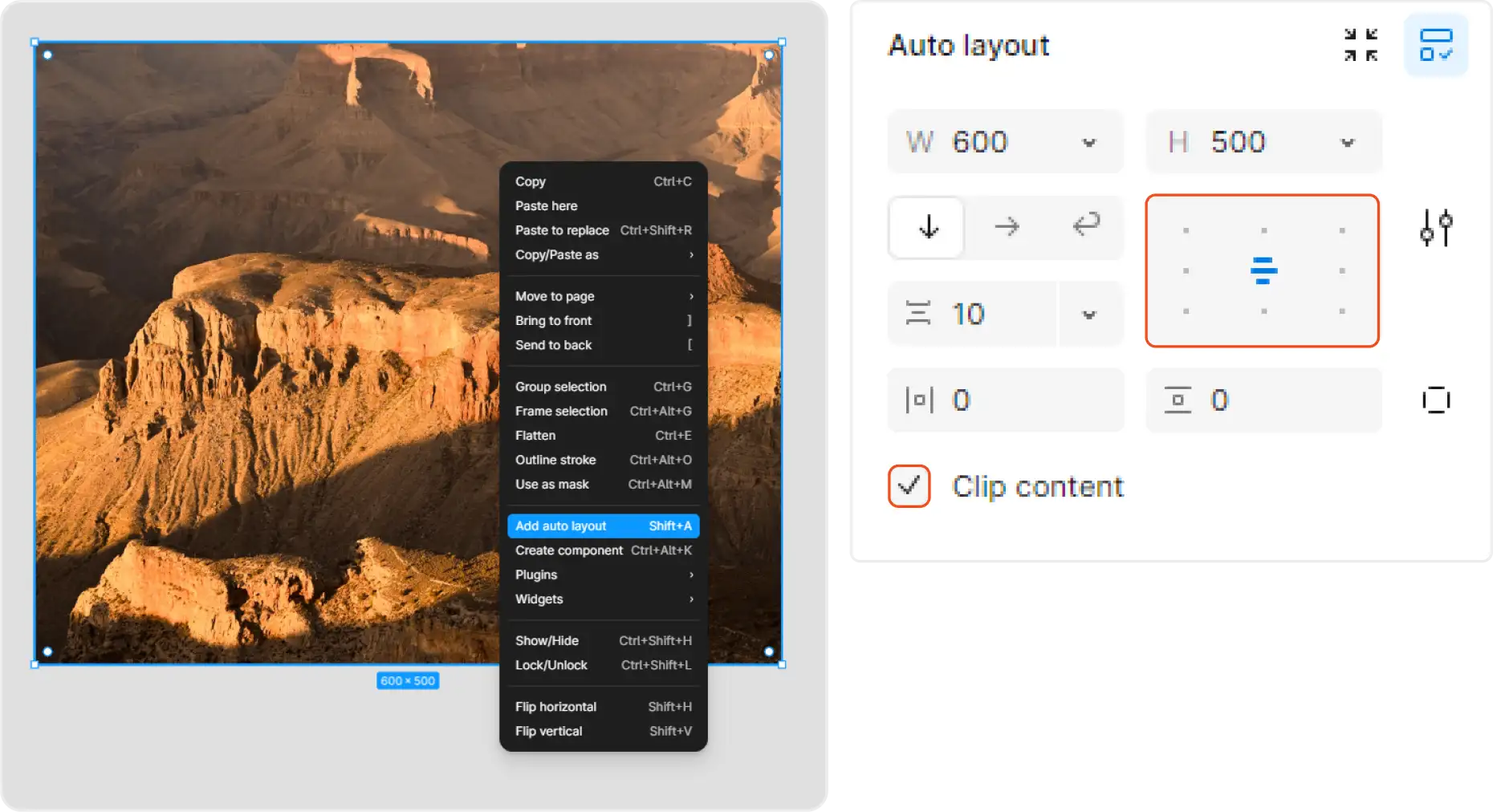Click the Auto layout heading

(969, 46)
